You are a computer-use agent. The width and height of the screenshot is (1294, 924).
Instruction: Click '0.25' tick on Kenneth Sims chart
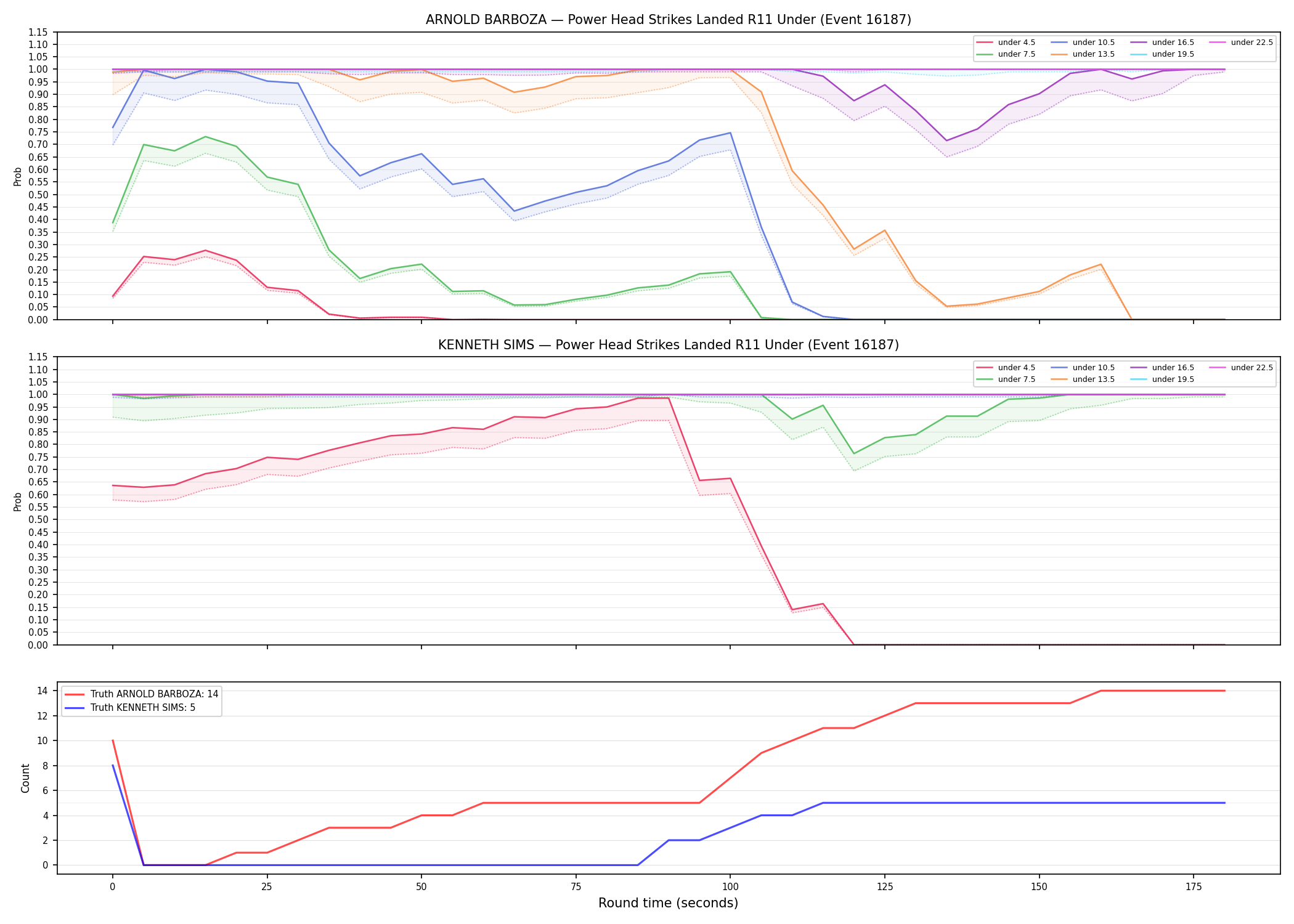tap(38, 582)
